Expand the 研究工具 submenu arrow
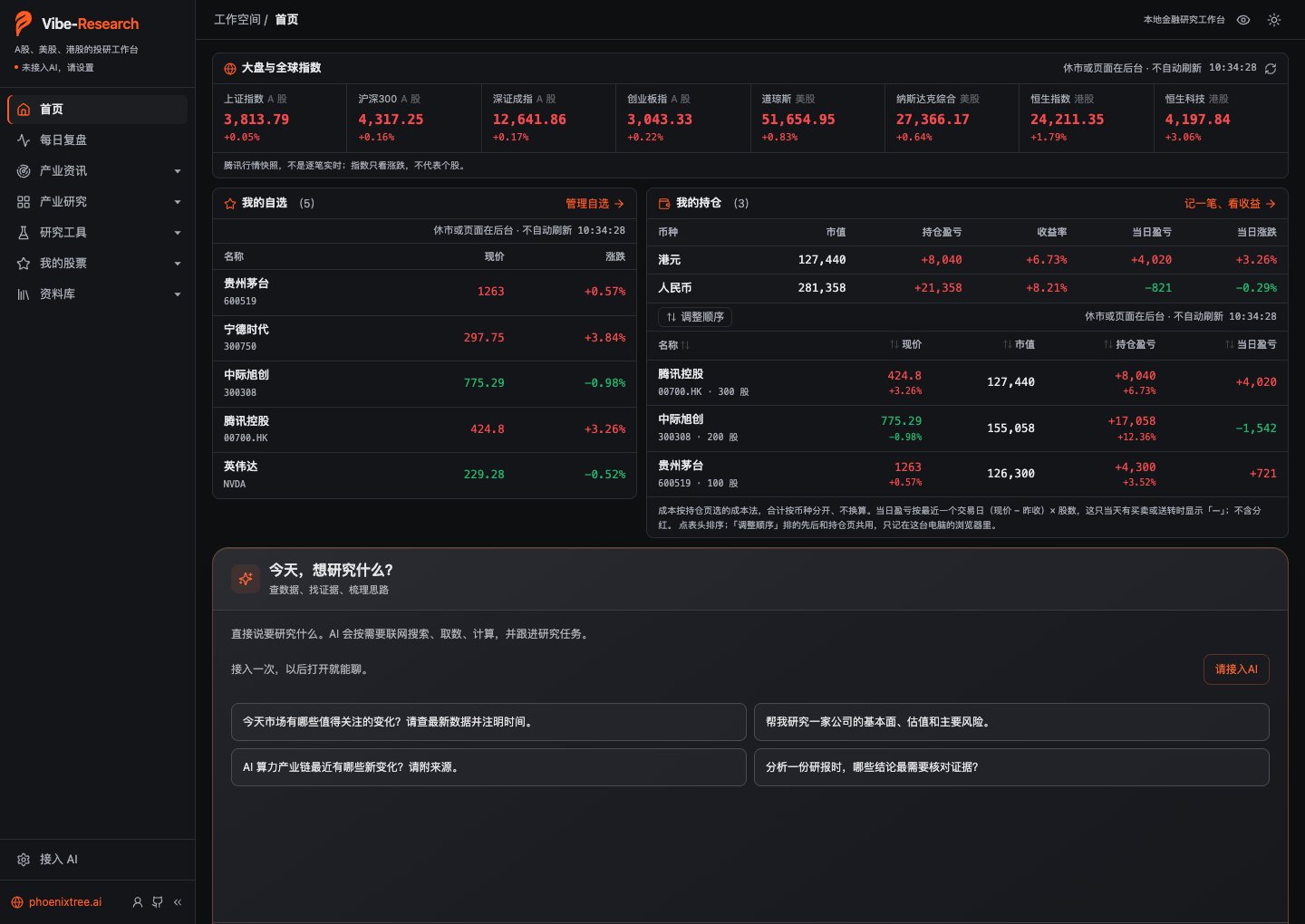The width and height of the screenshot is (1305, 924). 178,233
